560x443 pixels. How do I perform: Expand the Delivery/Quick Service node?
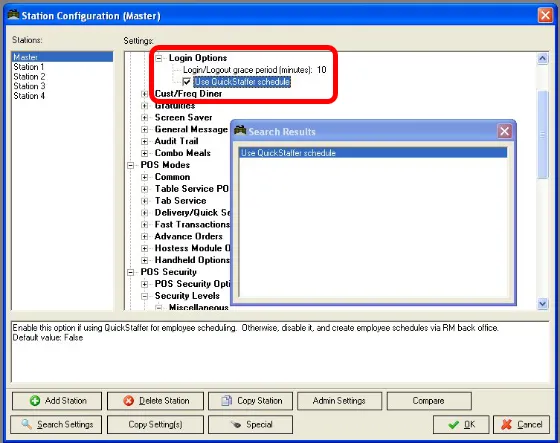click(145, 213)
